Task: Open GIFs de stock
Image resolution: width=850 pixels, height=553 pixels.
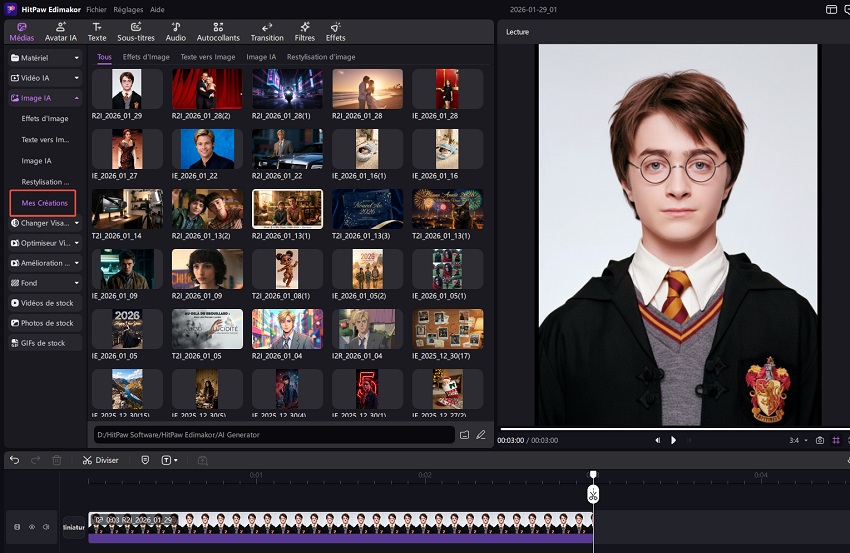Action: [x=45, y=343]
